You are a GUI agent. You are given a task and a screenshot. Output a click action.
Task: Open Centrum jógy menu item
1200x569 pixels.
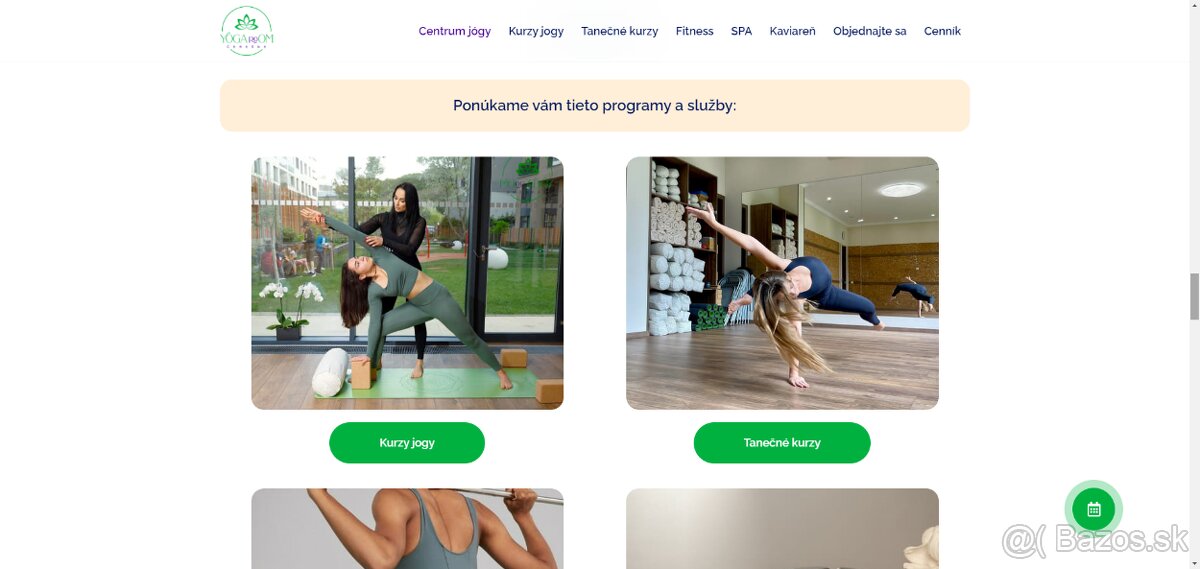pyautogui.click(x=455, y=31)
